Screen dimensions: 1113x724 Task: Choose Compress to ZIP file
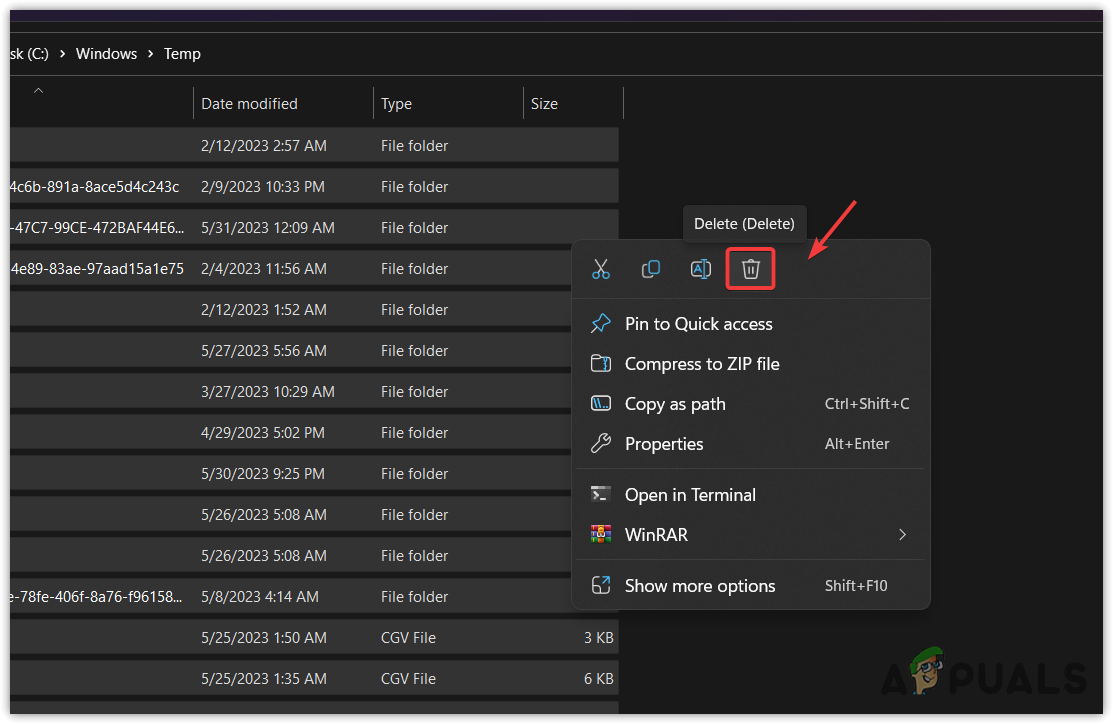coord(750,363)
